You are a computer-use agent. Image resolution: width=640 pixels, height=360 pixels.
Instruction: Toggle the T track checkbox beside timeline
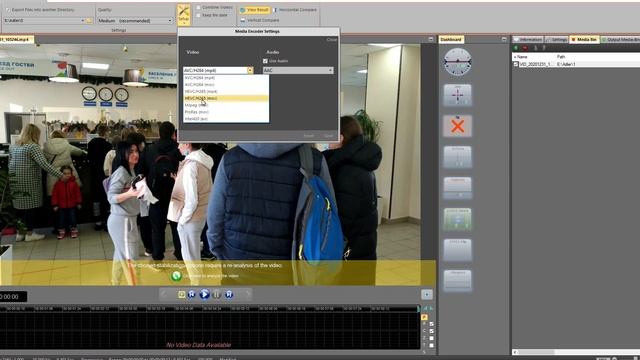pyautogui.click(x=431, y=345)
